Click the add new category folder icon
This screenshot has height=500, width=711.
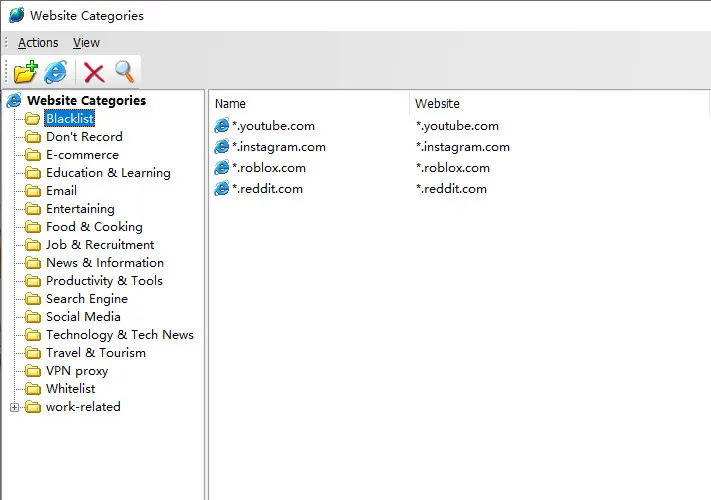25,72
